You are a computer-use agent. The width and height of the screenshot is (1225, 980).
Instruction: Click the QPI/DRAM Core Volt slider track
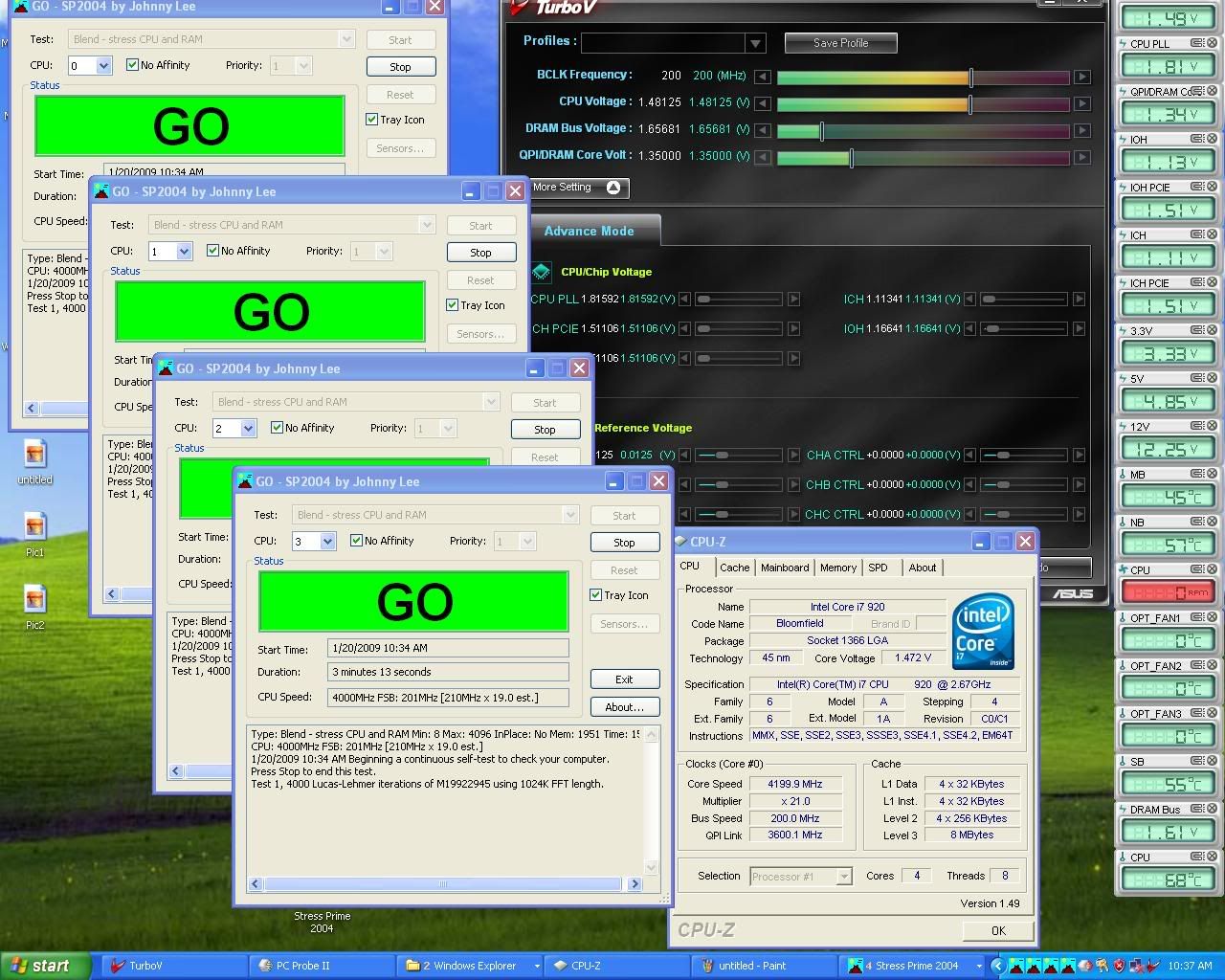923,157
